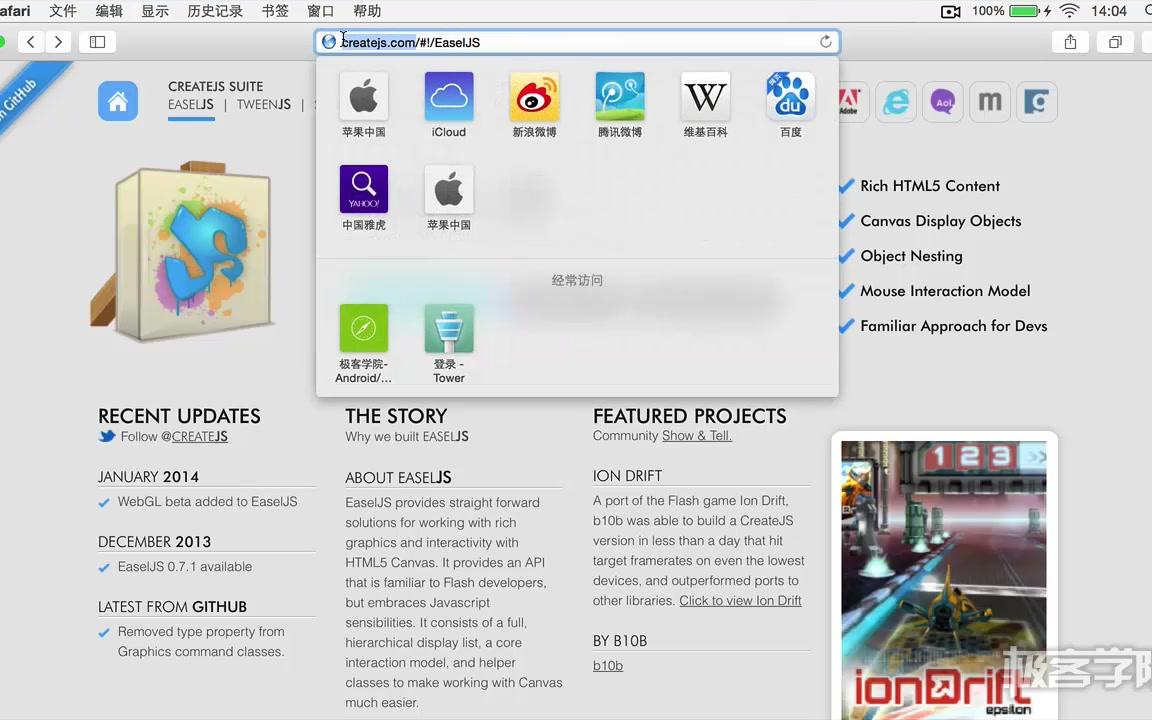Image resolution: width=1152 pixels, height=720 pixels.
Task: Open the 文件 menu
Action: point(62,11)
